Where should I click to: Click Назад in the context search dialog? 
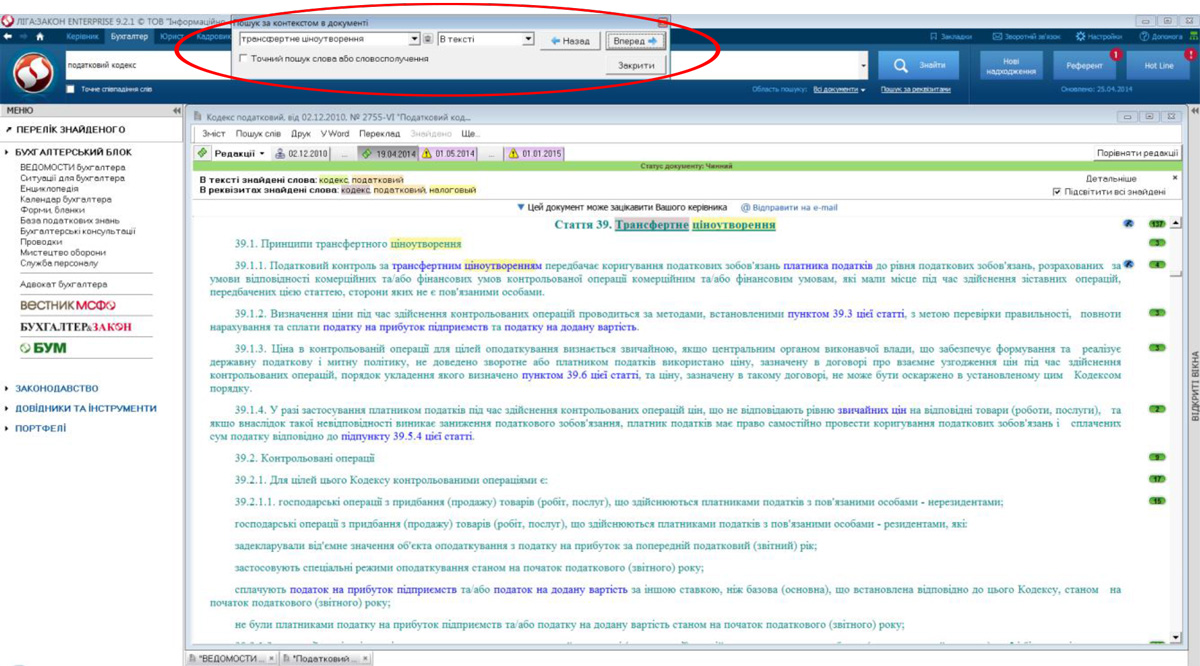click(570, 41)
